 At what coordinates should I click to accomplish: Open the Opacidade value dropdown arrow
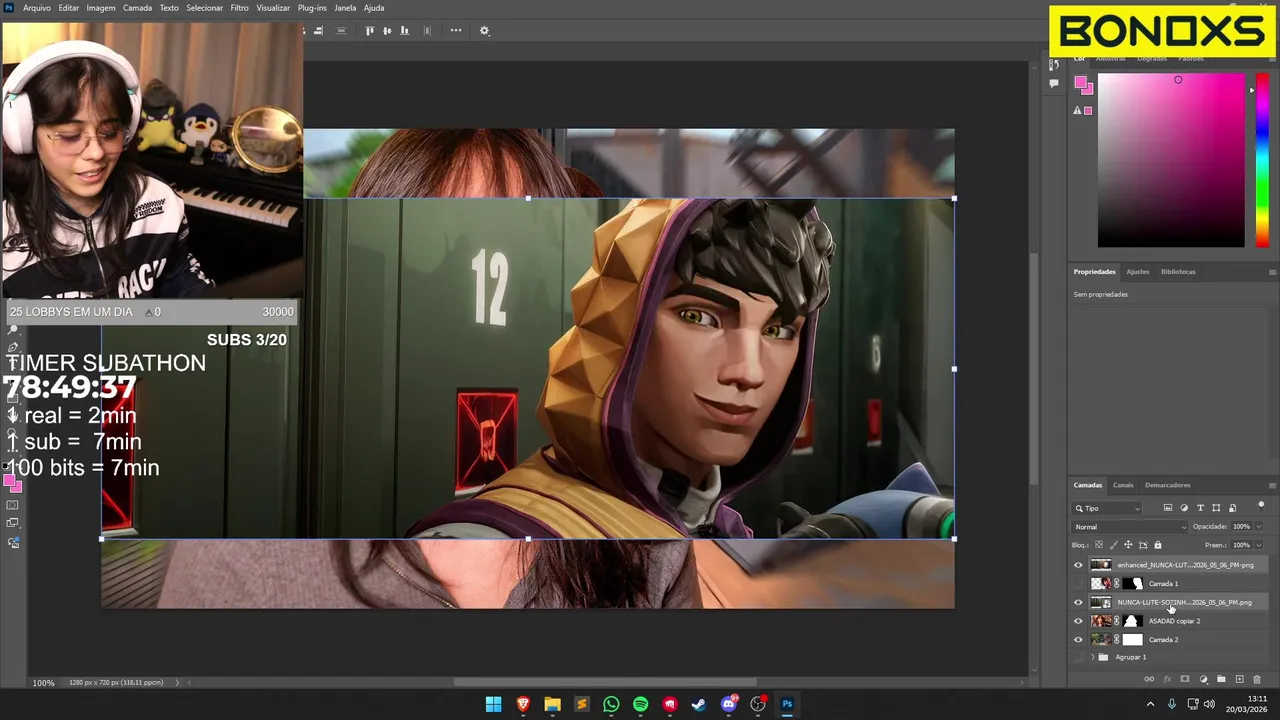[x=1258, y=527]
